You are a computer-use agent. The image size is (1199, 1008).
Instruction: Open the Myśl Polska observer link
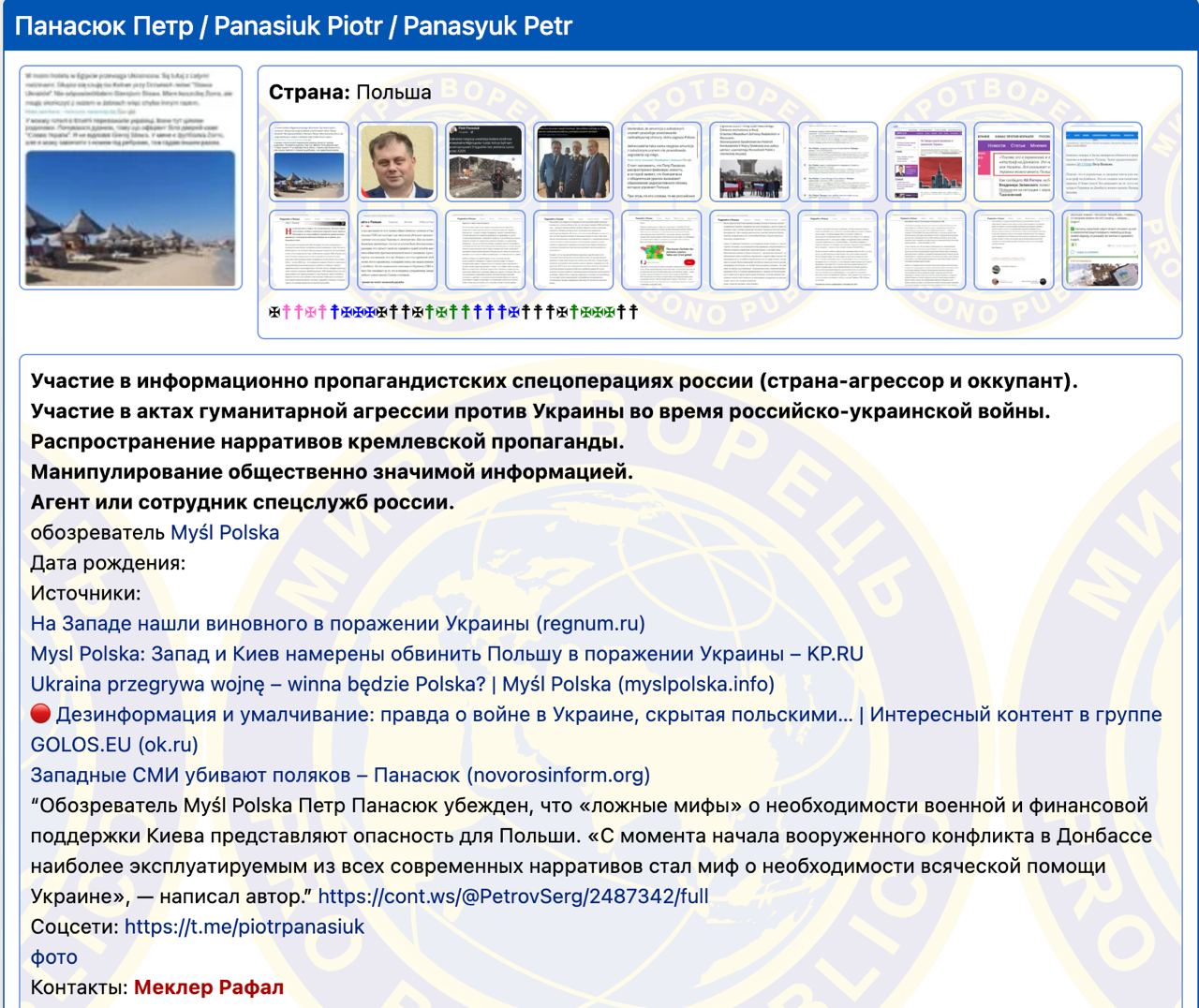click(x=225, y=533)
